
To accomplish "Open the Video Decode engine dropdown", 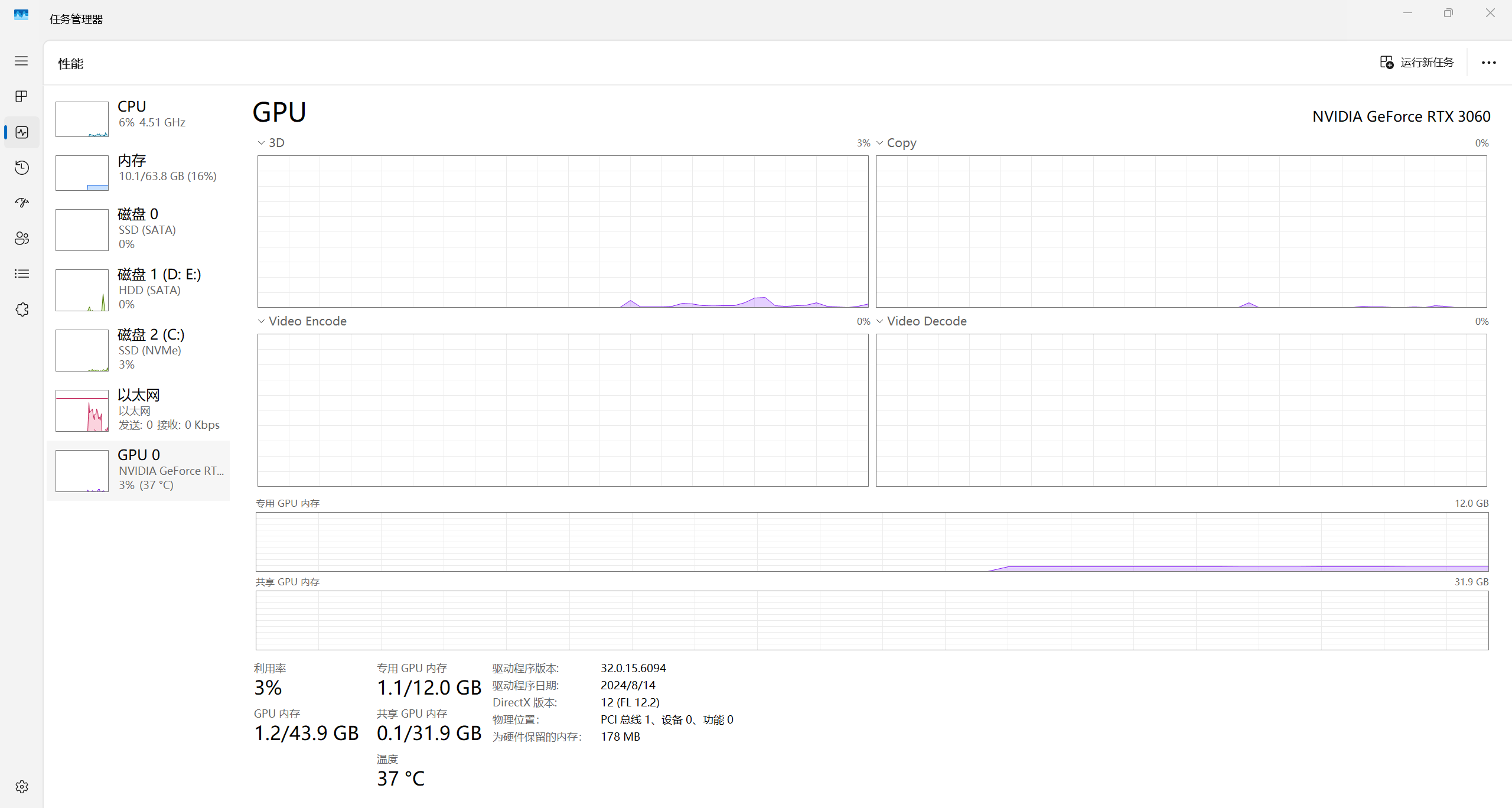I will point(879,321).
